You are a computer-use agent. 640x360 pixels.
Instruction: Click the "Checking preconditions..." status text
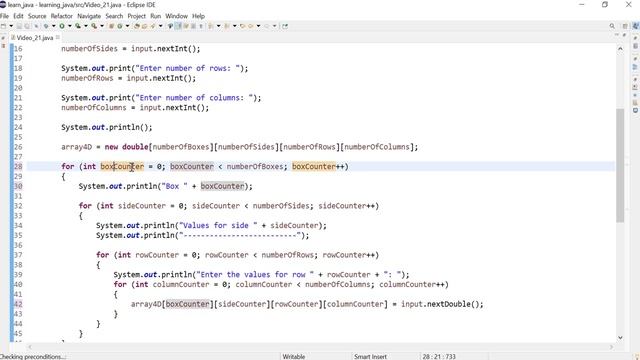point(32,356)
